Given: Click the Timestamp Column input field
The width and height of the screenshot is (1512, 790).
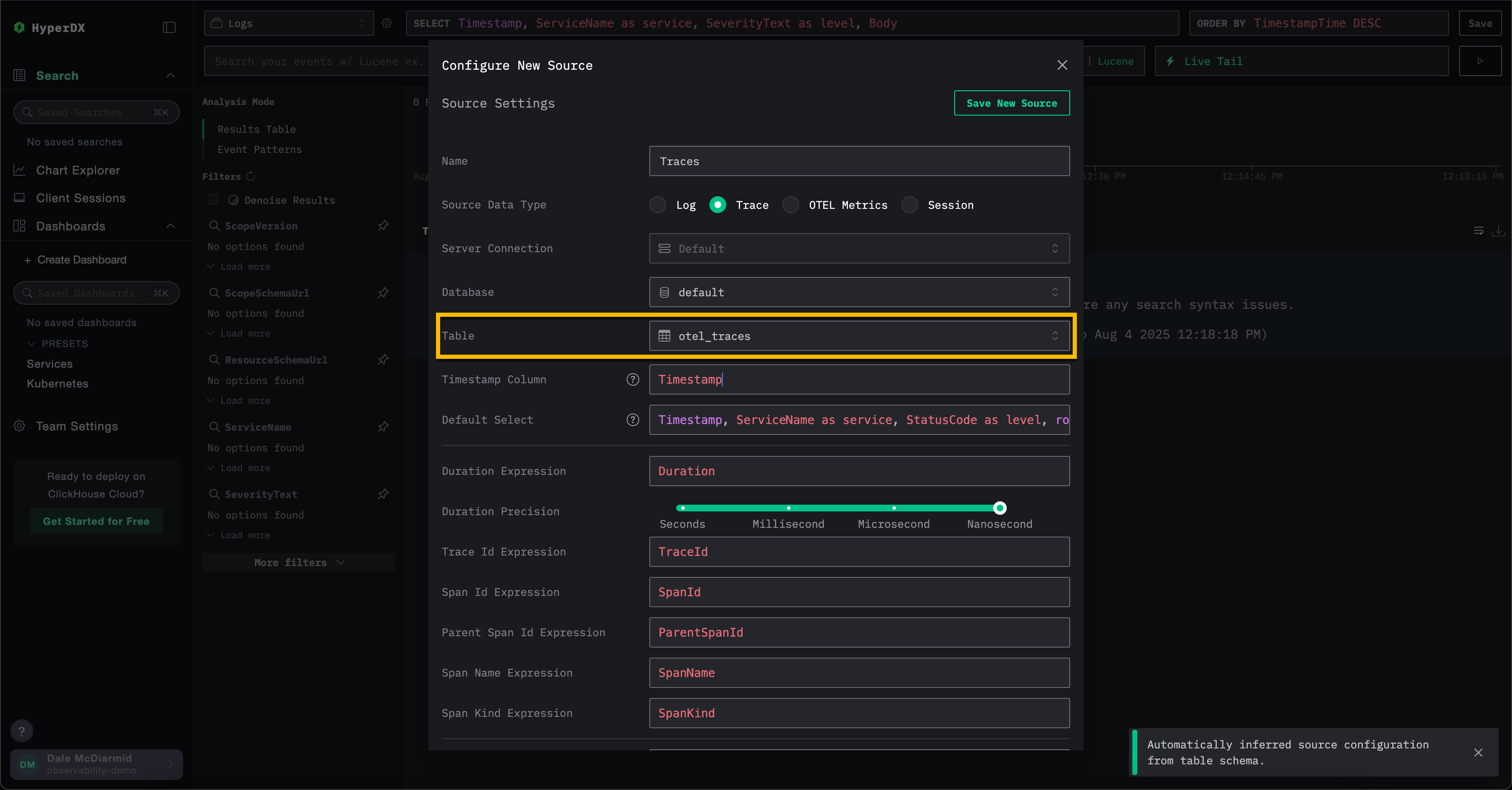Looking at the screenshot, I should (x=859, y=379).
